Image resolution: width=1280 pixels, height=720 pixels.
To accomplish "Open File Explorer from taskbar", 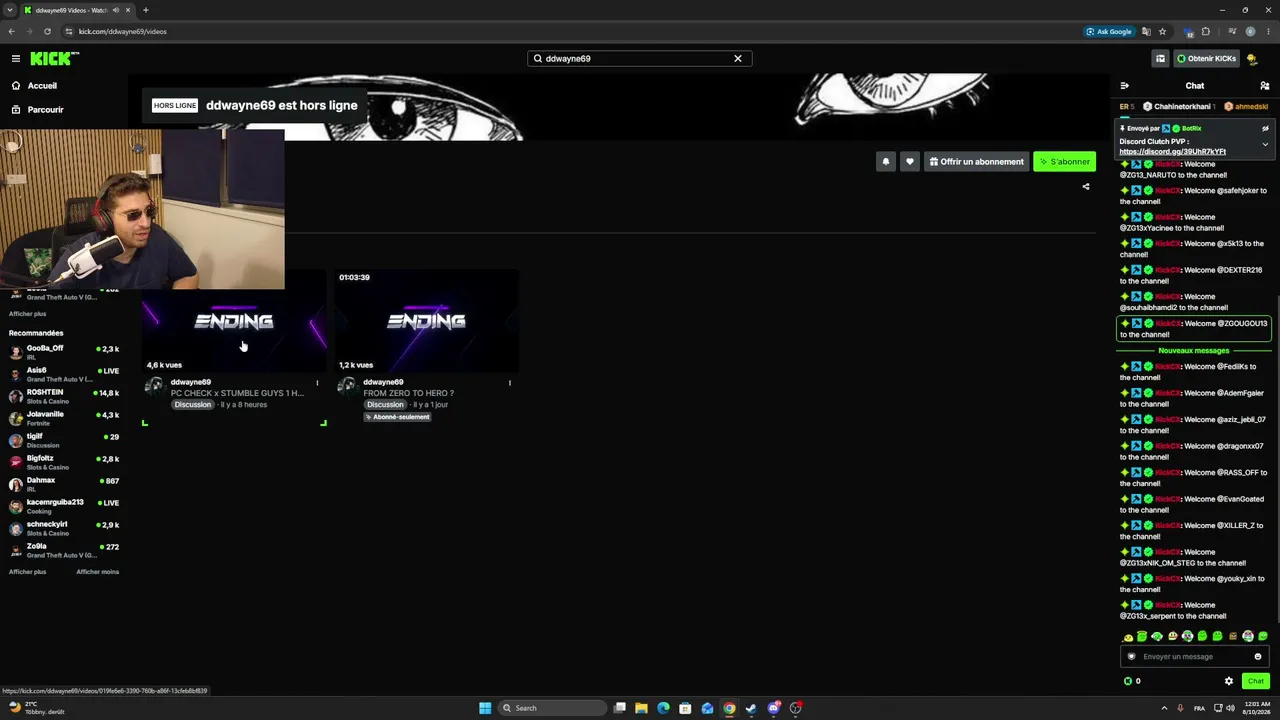I will click(641, 708).
